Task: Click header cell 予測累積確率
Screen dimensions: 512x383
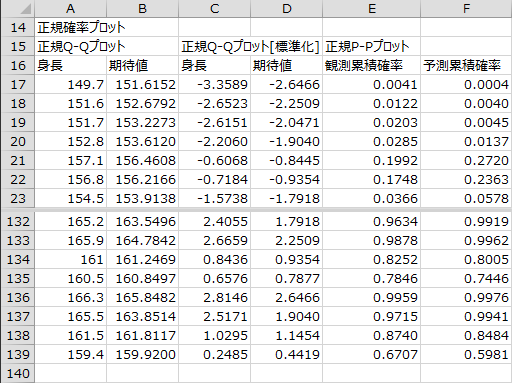Action: point(466,65)
